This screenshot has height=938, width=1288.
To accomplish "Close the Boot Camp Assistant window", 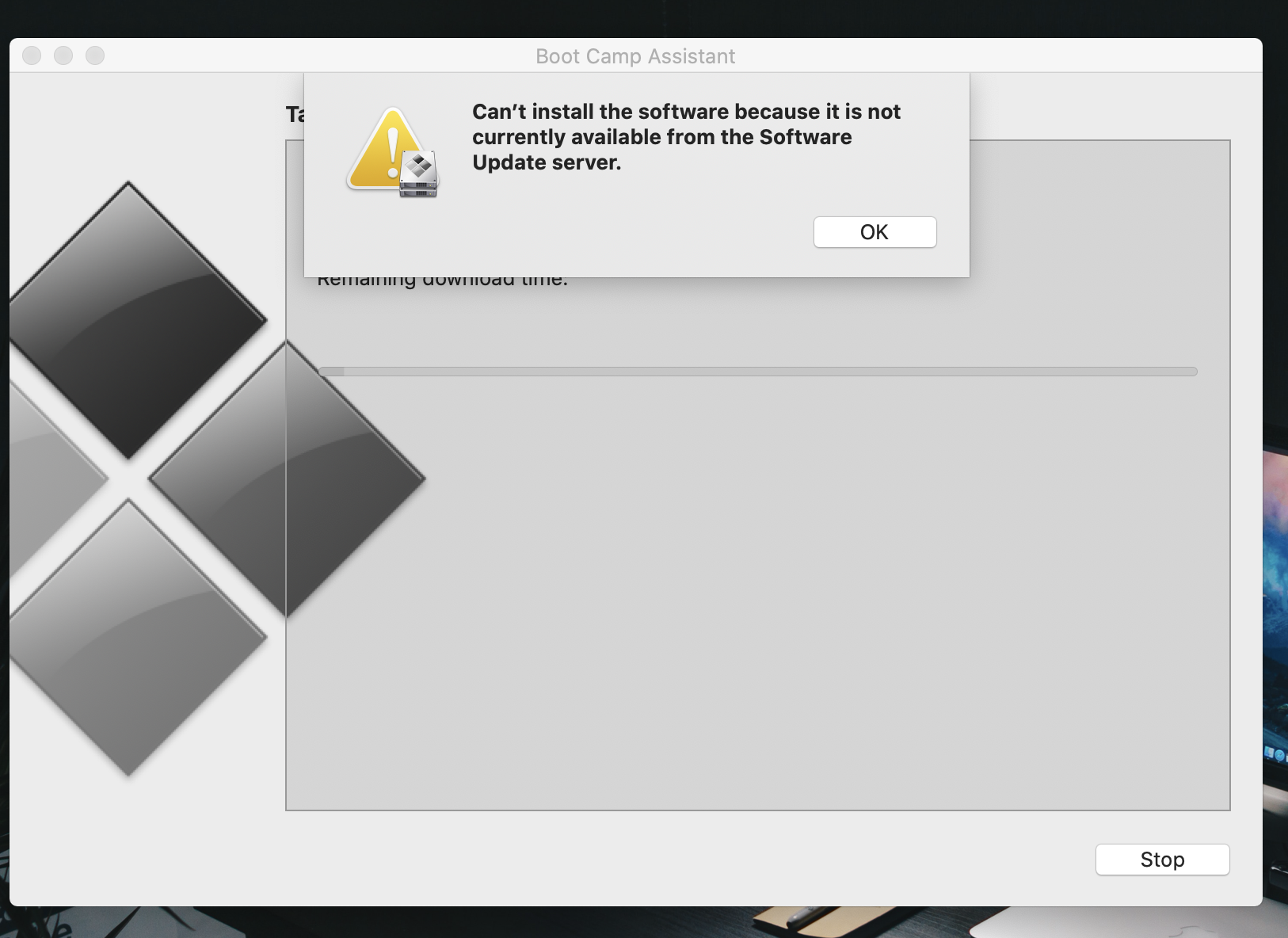I will 32,55.
